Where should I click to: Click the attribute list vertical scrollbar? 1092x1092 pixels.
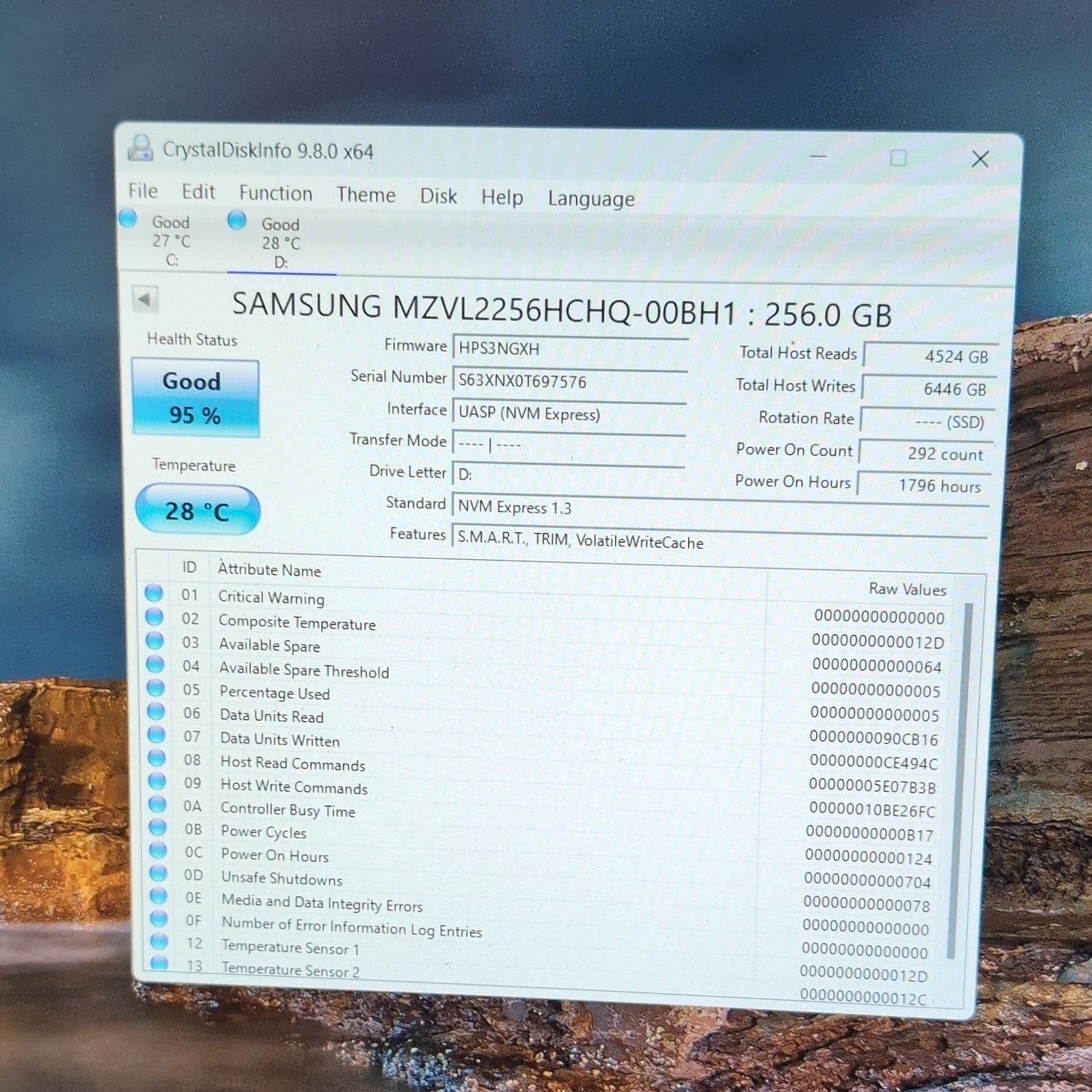pos(960,779)
